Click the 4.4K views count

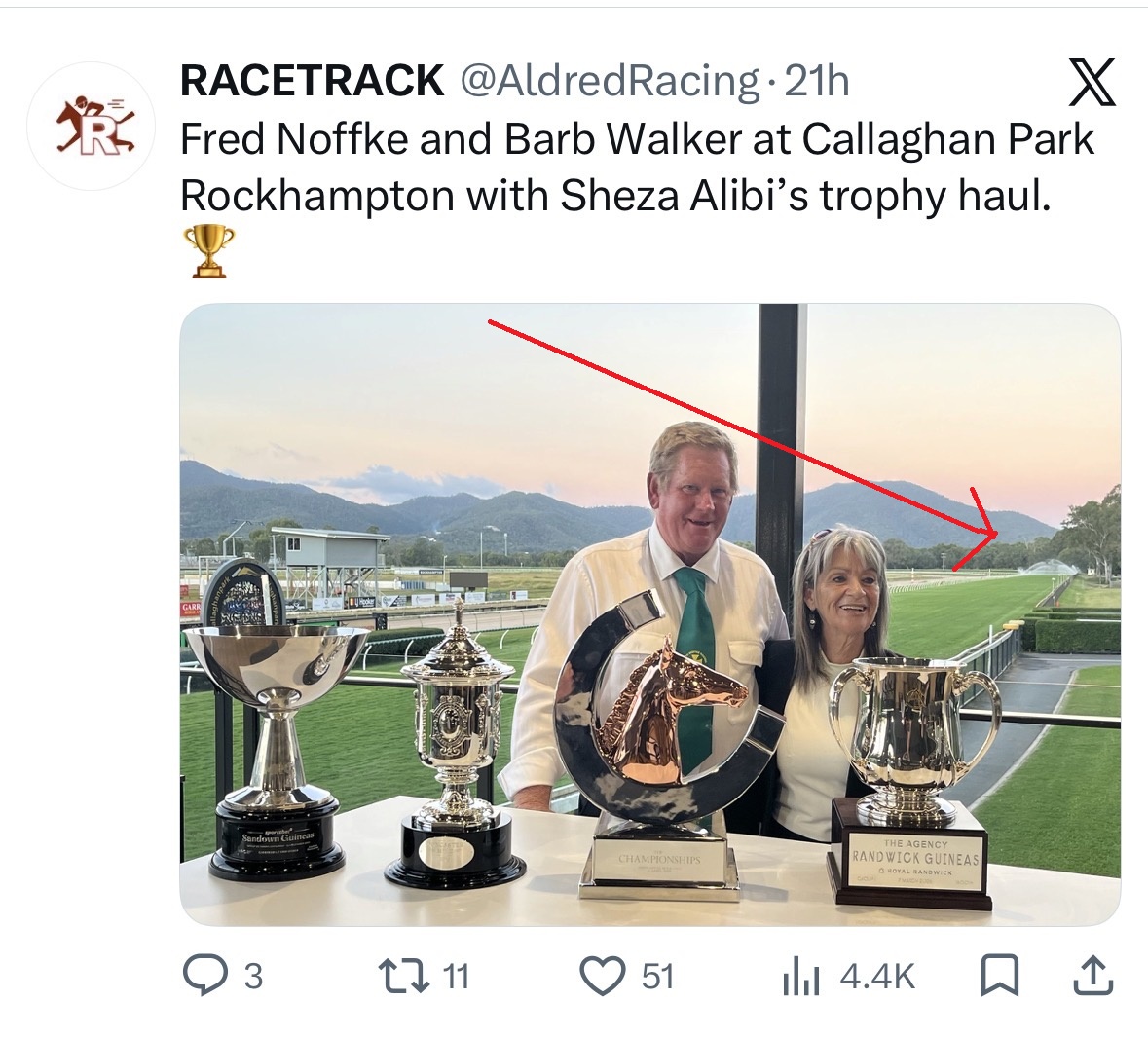(877, 976)
